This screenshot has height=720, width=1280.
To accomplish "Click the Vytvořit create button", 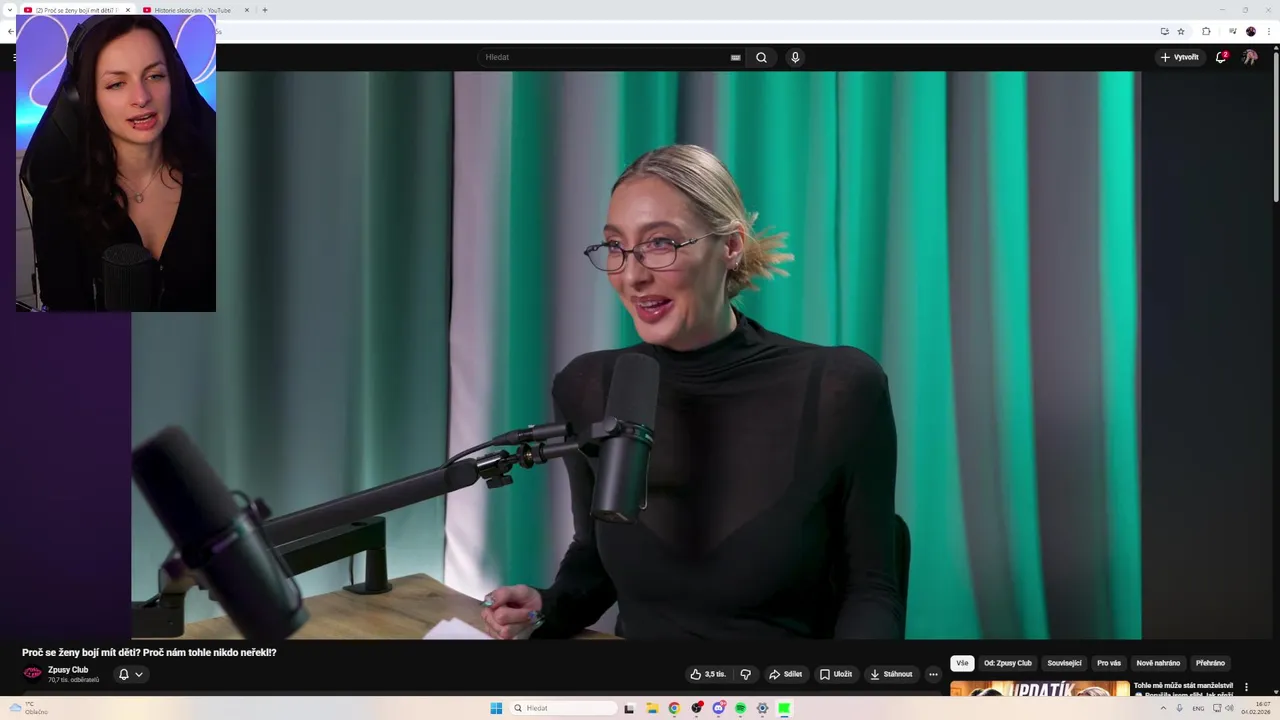I will [1179, 57].
